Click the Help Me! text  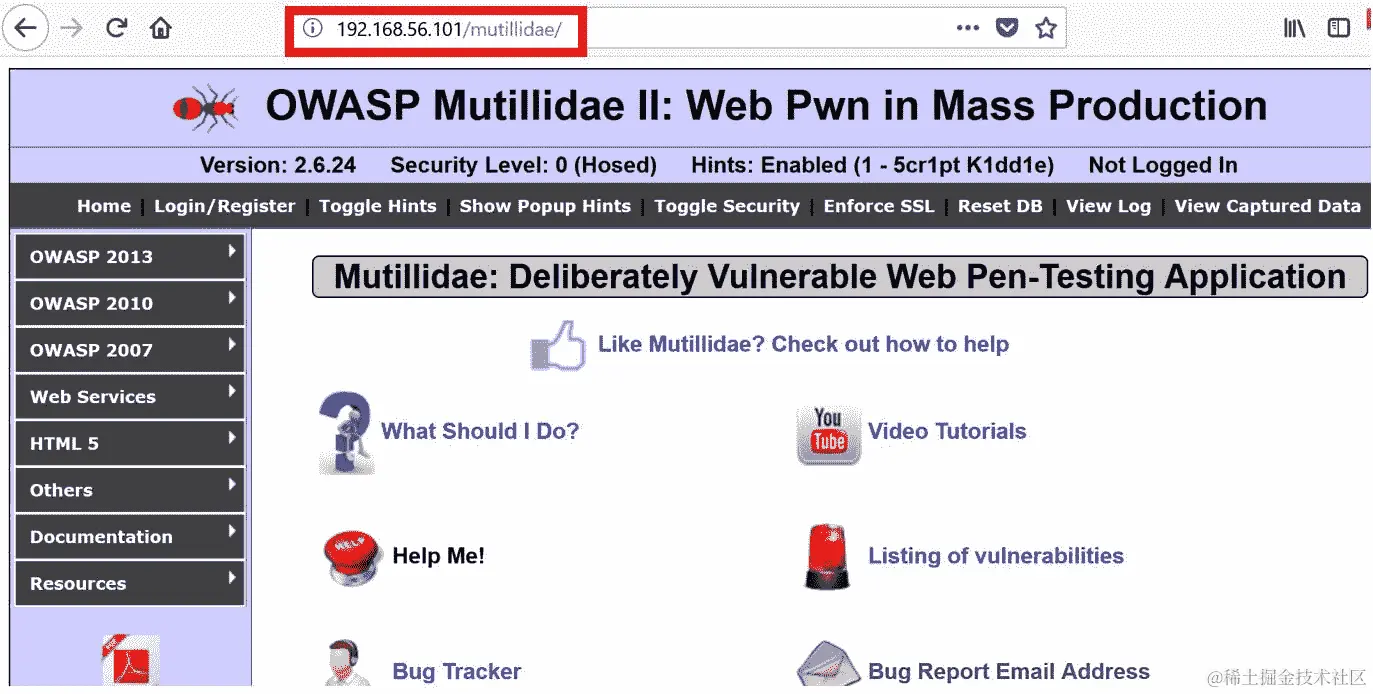(438, 556)
